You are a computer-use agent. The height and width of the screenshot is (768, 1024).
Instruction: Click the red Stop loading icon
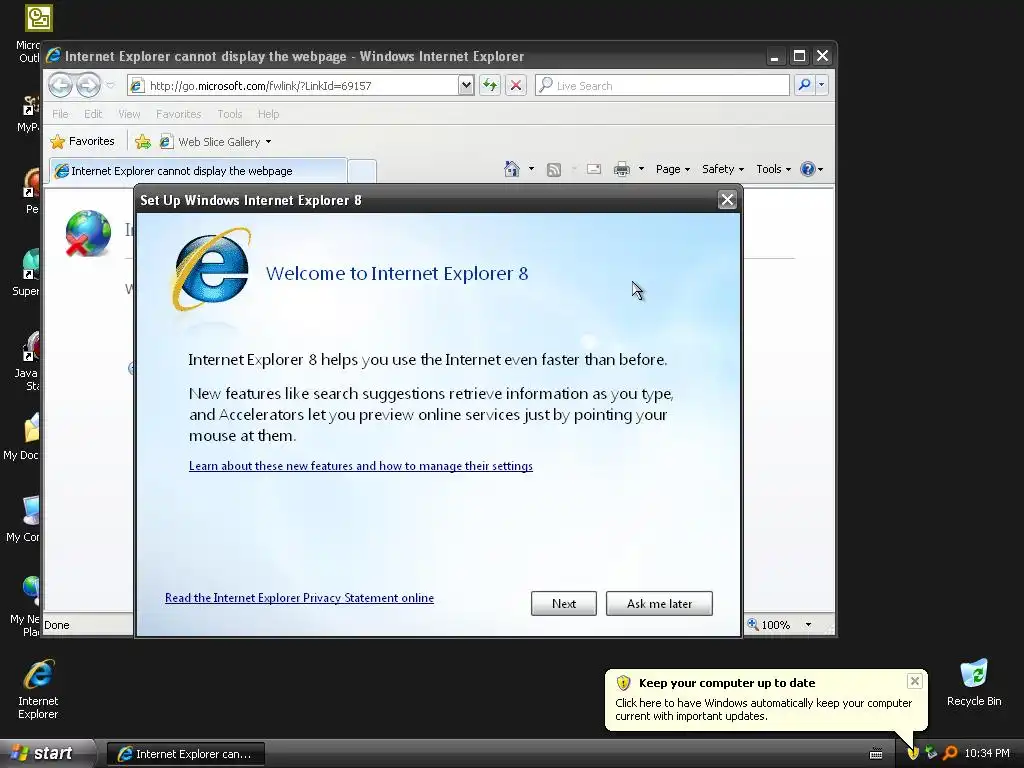pyautogui.click(x=516, y=86)
